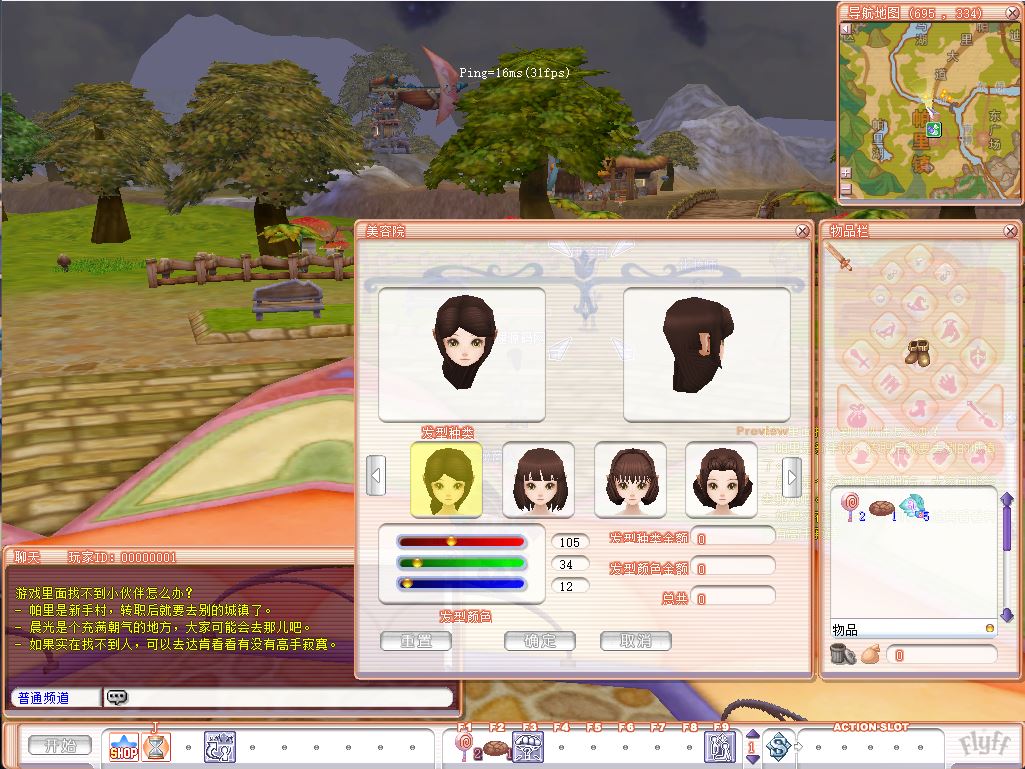The width and height of the screenshot is (1025, 769).
Task: Click the hourglass icon in taskbar
Action: pos(155,746)
